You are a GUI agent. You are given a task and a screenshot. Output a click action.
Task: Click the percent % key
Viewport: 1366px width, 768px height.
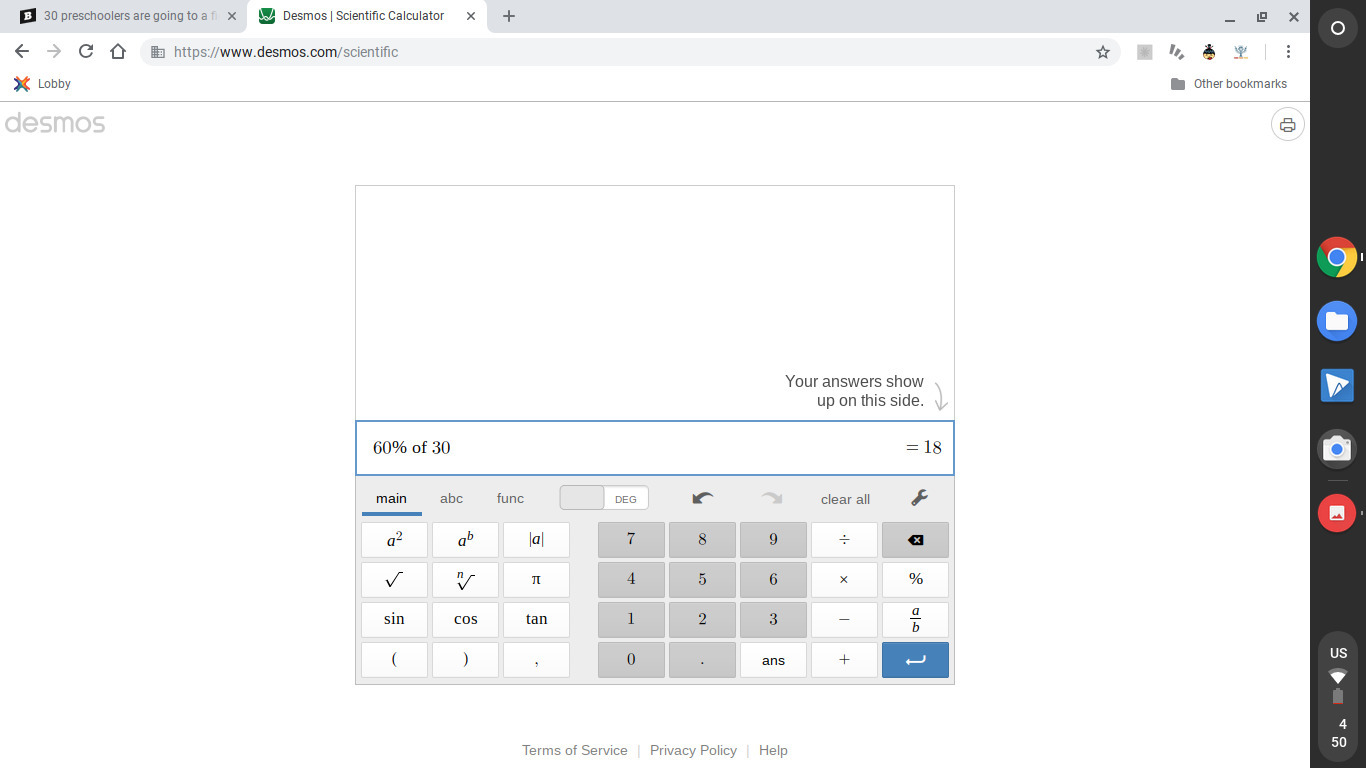coord(915,580)
